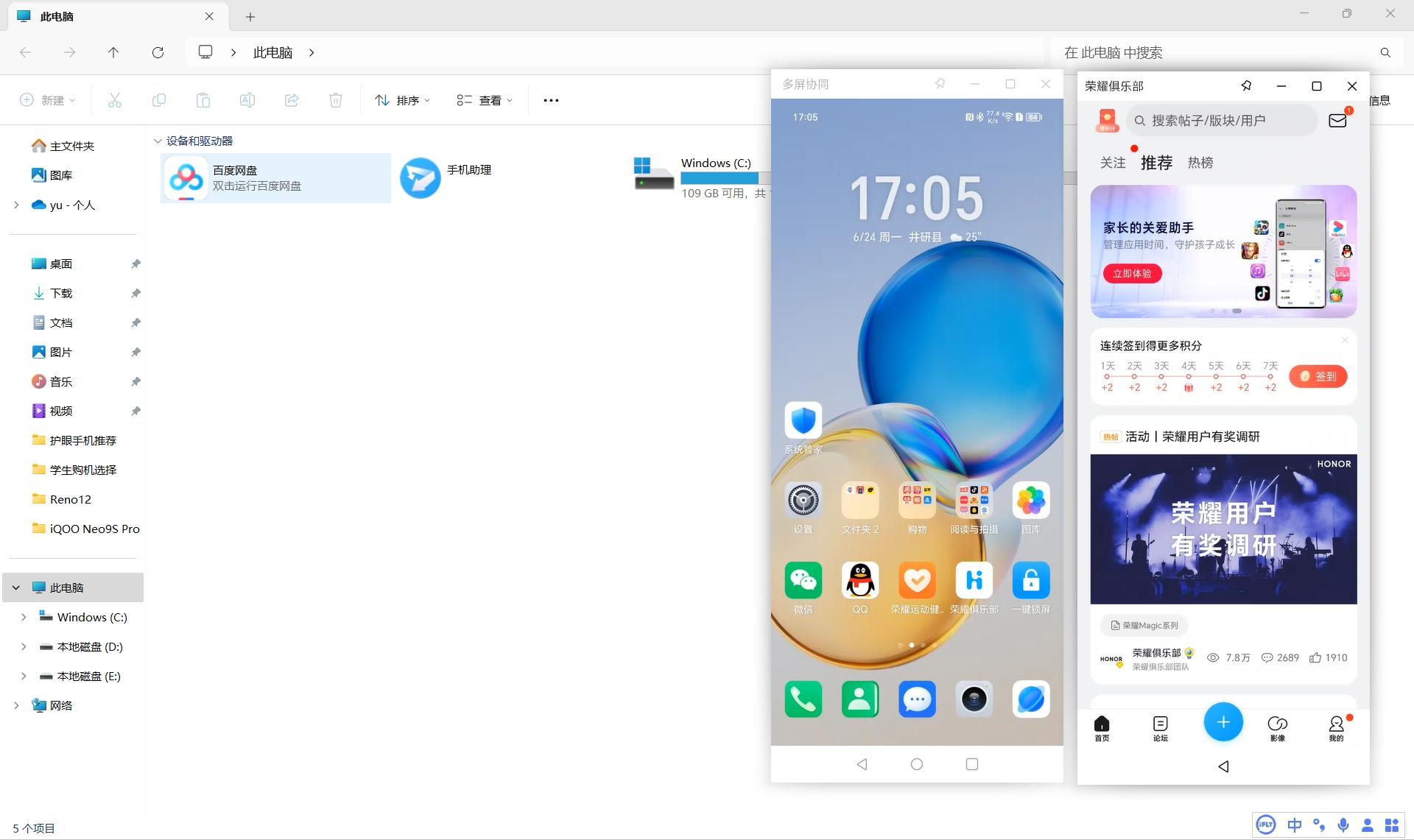Collapse 此电脑 tree node

tap(16, 587)
